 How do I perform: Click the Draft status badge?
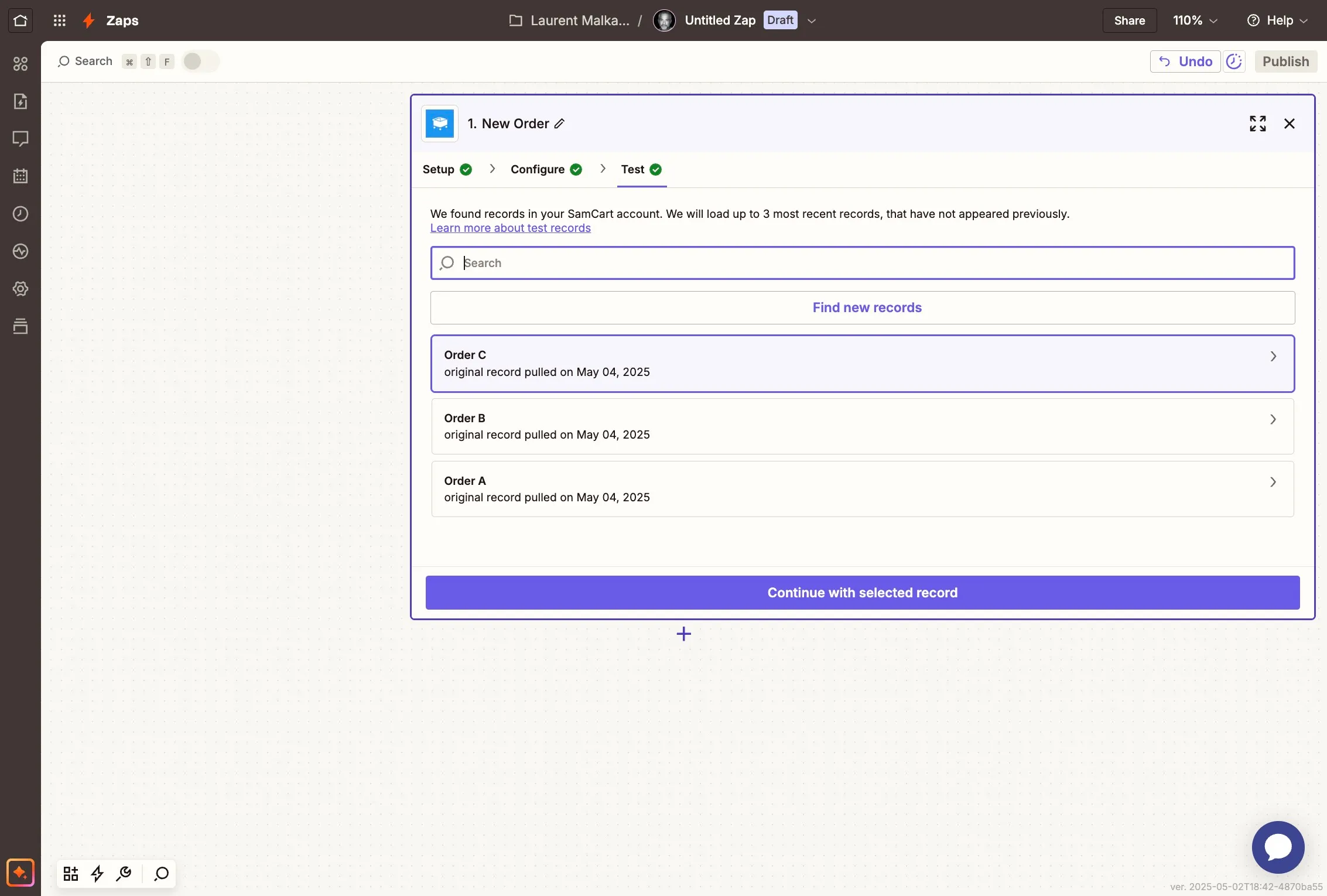point(780,20)
